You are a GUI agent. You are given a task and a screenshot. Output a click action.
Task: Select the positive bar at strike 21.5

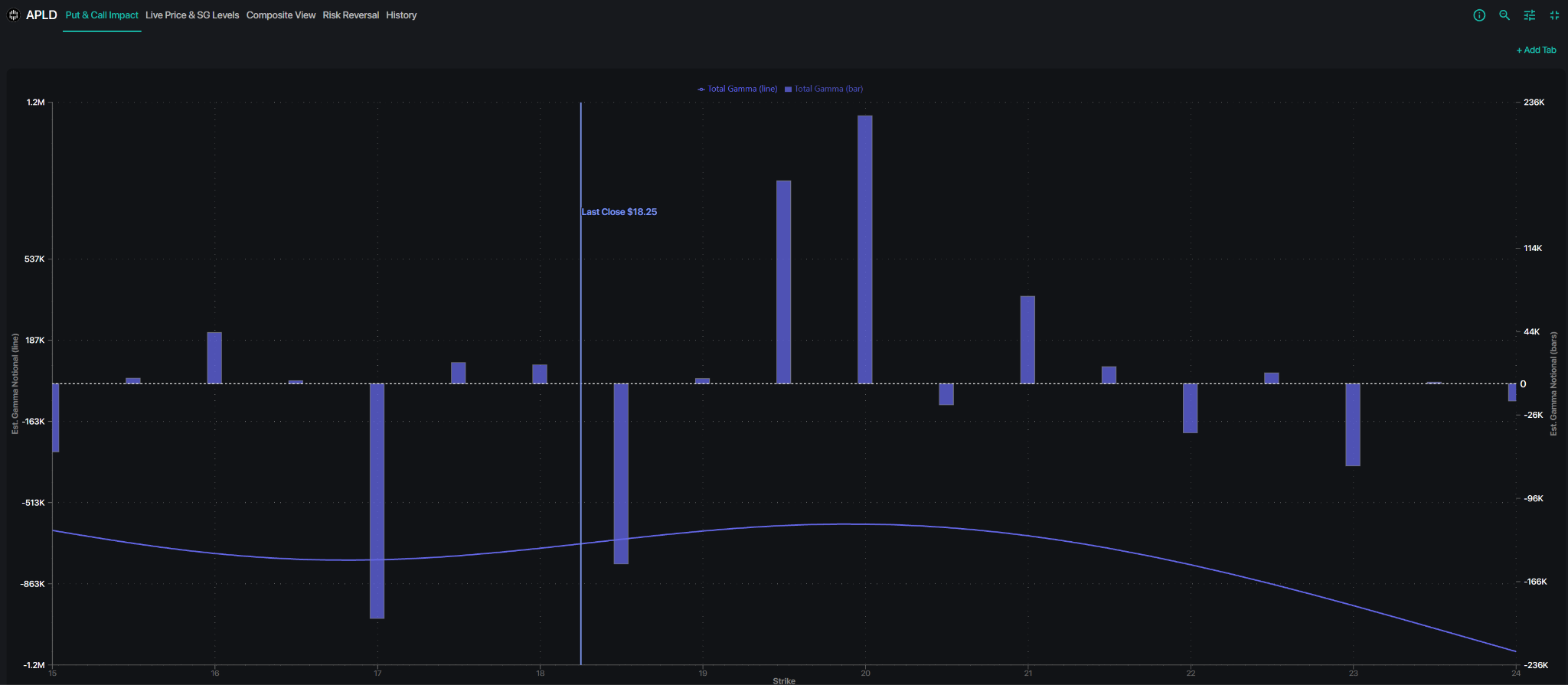point(1109,375)
